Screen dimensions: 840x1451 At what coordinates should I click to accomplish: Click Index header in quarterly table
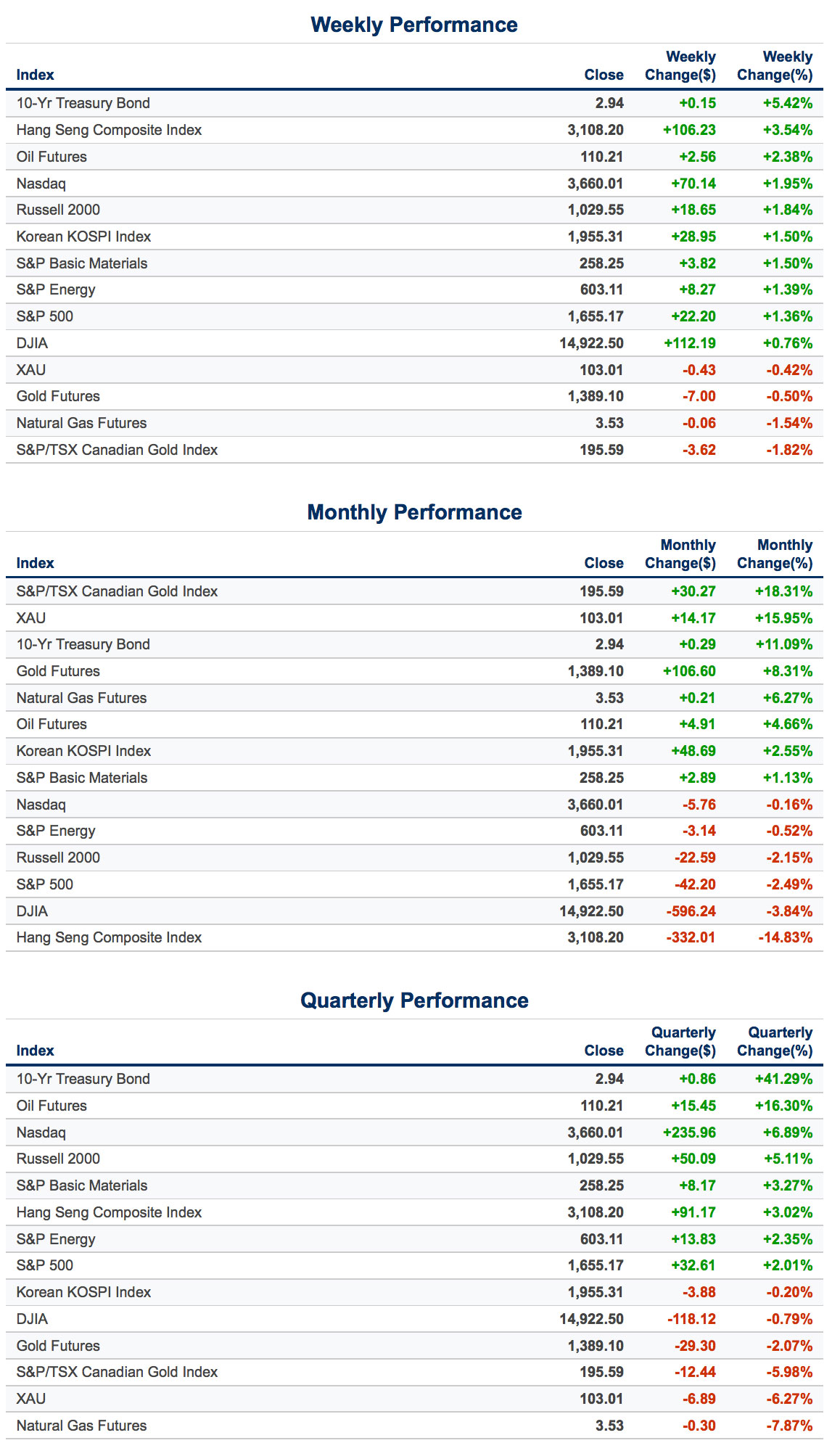click(x=35, y=1051)
